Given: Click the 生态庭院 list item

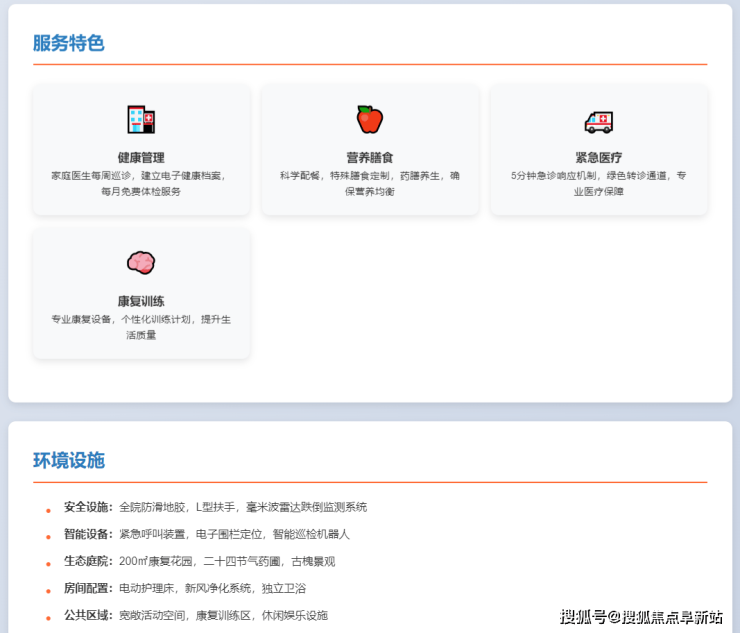Looking at the screenshot, I should [x=199, y=561].
